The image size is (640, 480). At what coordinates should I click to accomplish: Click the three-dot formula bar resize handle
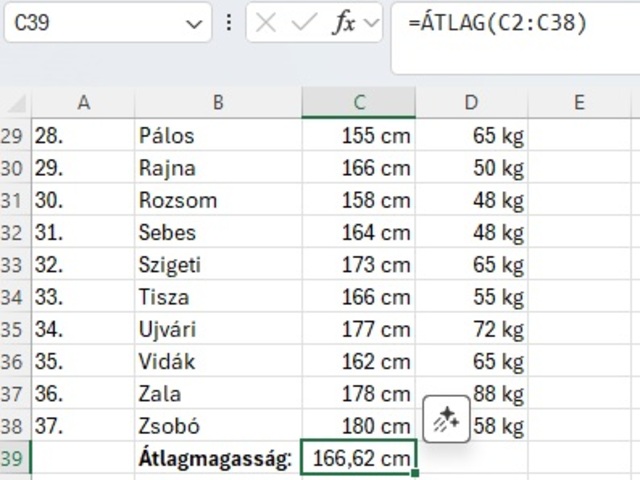pos(230,23)
